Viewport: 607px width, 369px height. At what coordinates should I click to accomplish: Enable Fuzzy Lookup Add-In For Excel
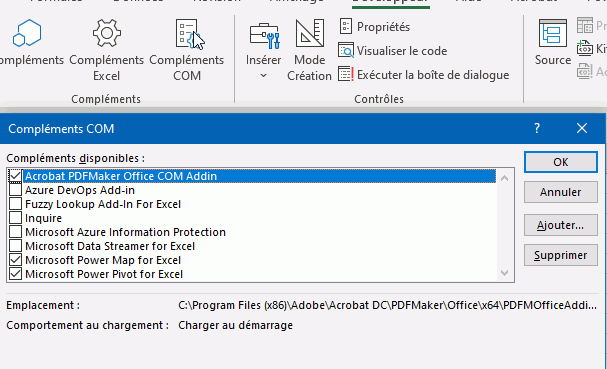[x=15, y=204]
